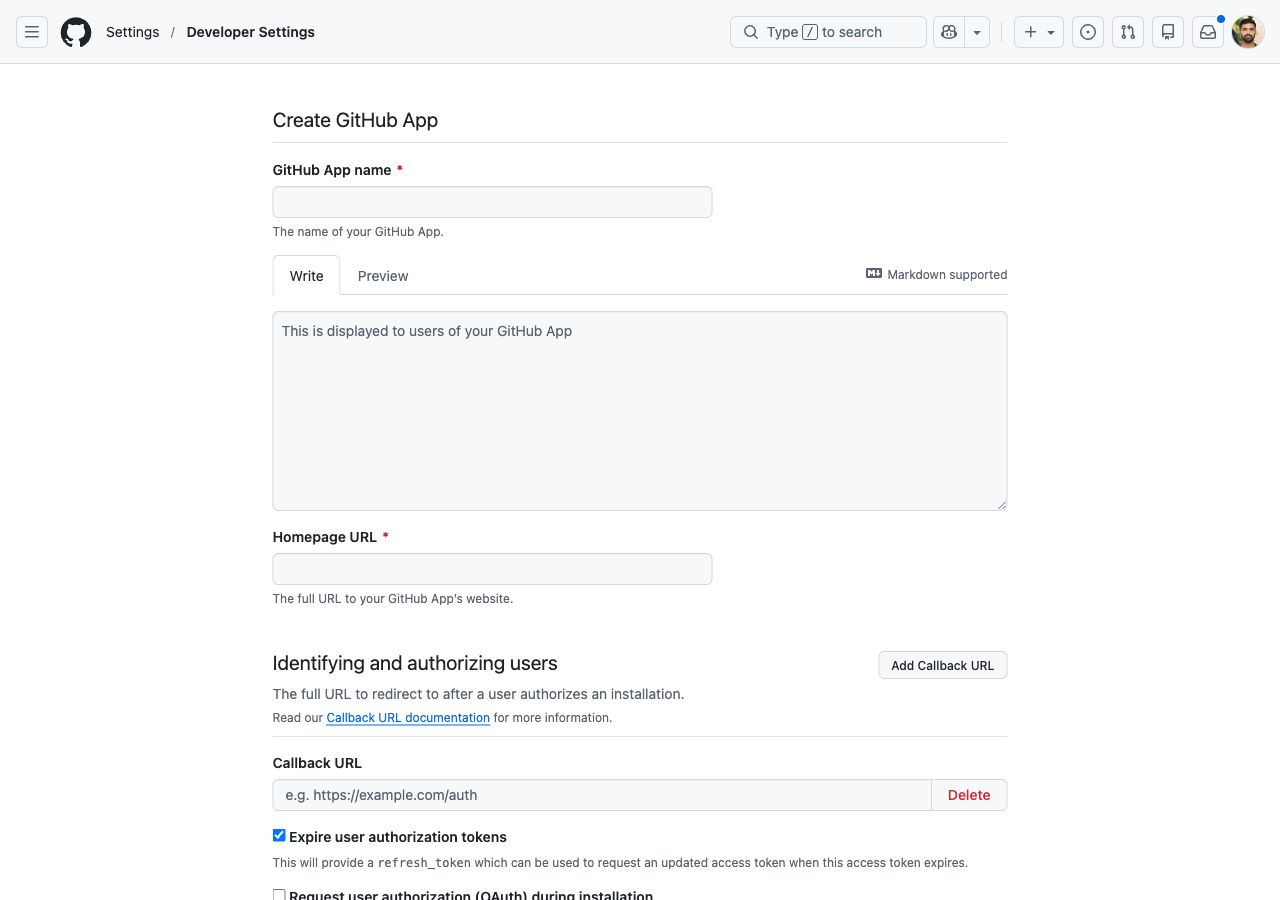Go to Settings breadcrumb link
Viewport: 1280px width, 900px height.
click(132, 32)
